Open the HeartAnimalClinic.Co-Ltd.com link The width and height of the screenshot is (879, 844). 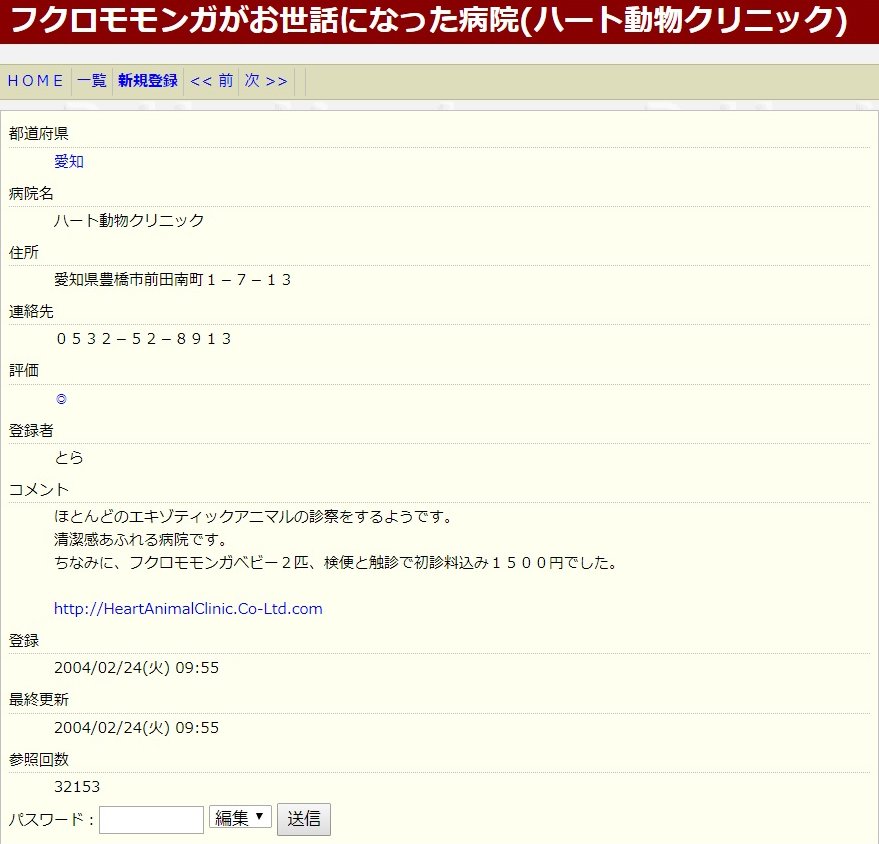[x=188, y=608]
